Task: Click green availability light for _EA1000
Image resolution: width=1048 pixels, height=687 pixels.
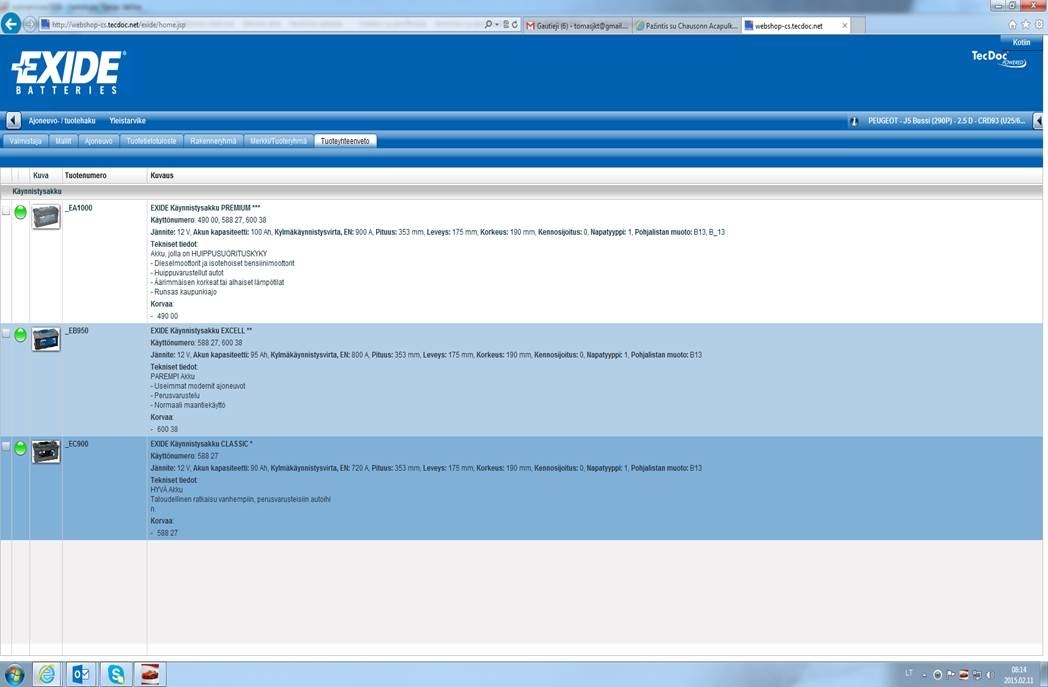Action: coord(20,213)
